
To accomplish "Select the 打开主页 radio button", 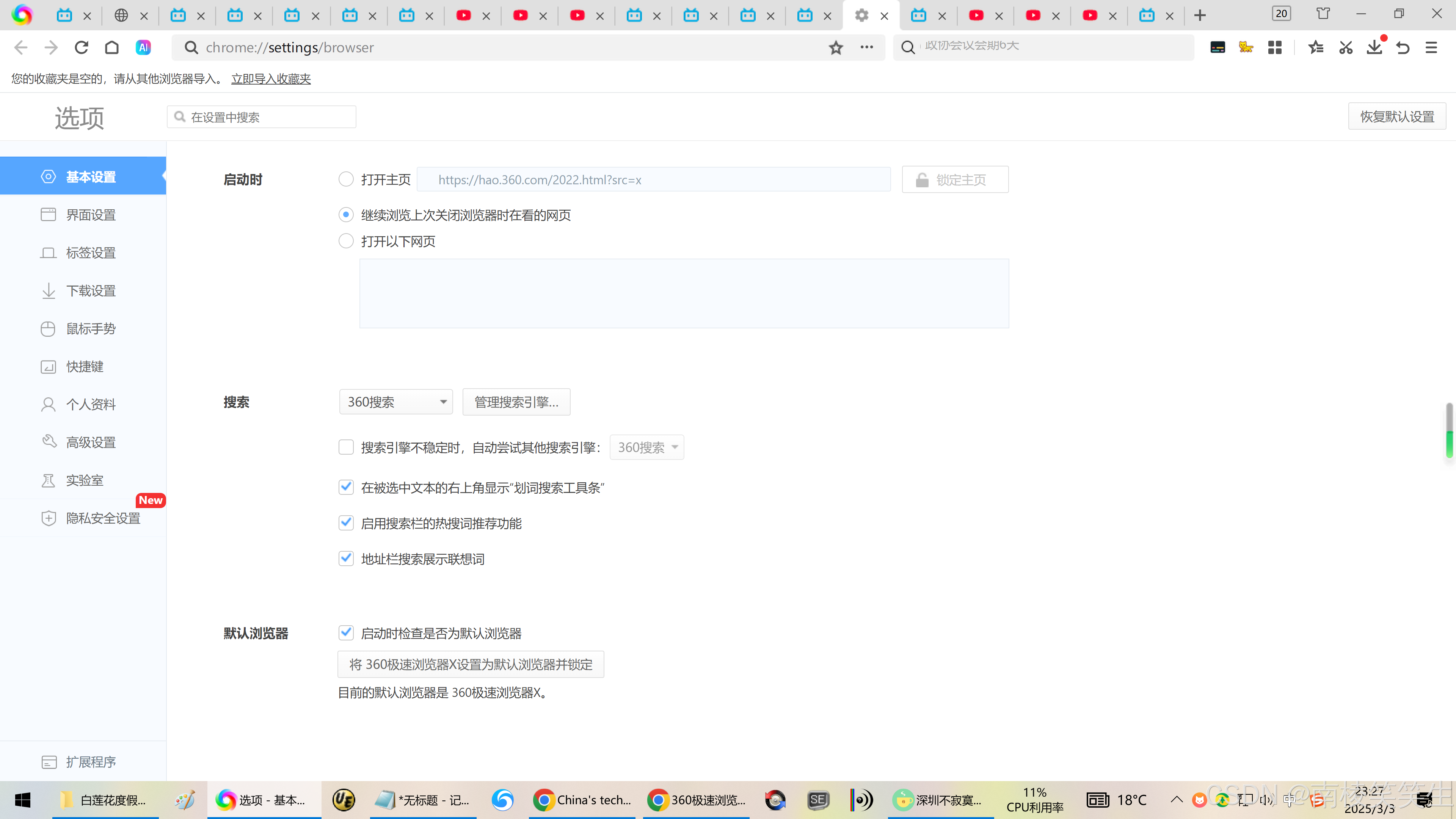I will click(x=346, y=179).
